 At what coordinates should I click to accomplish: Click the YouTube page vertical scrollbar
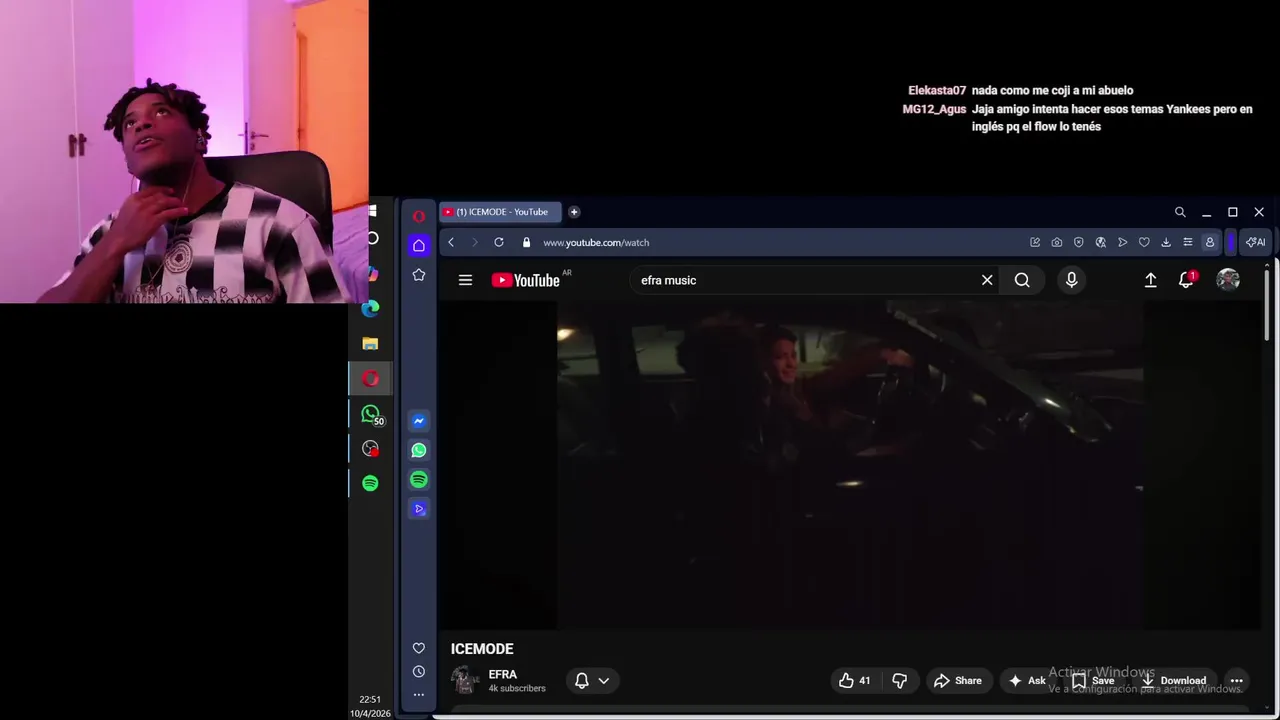click(1267, 305)
